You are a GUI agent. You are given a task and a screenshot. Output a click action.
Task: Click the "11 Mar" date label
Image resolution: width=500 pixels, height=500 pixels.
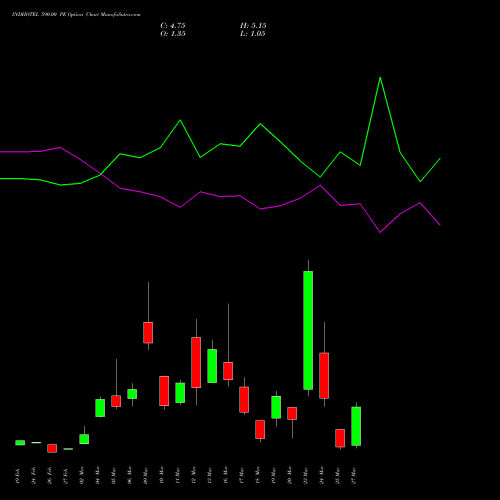pyautogui.click(x=178, y=476)
